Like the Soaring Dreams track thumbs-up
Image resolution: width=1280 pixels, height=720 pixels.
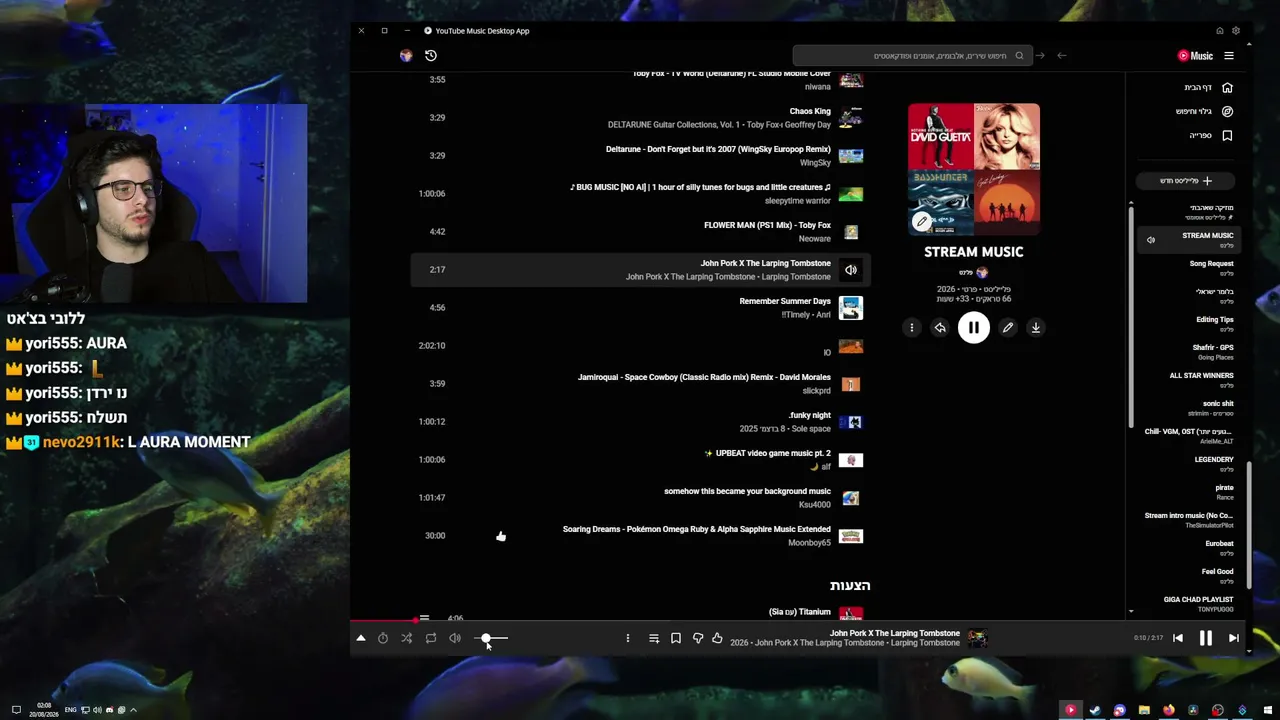coord(501,536)
